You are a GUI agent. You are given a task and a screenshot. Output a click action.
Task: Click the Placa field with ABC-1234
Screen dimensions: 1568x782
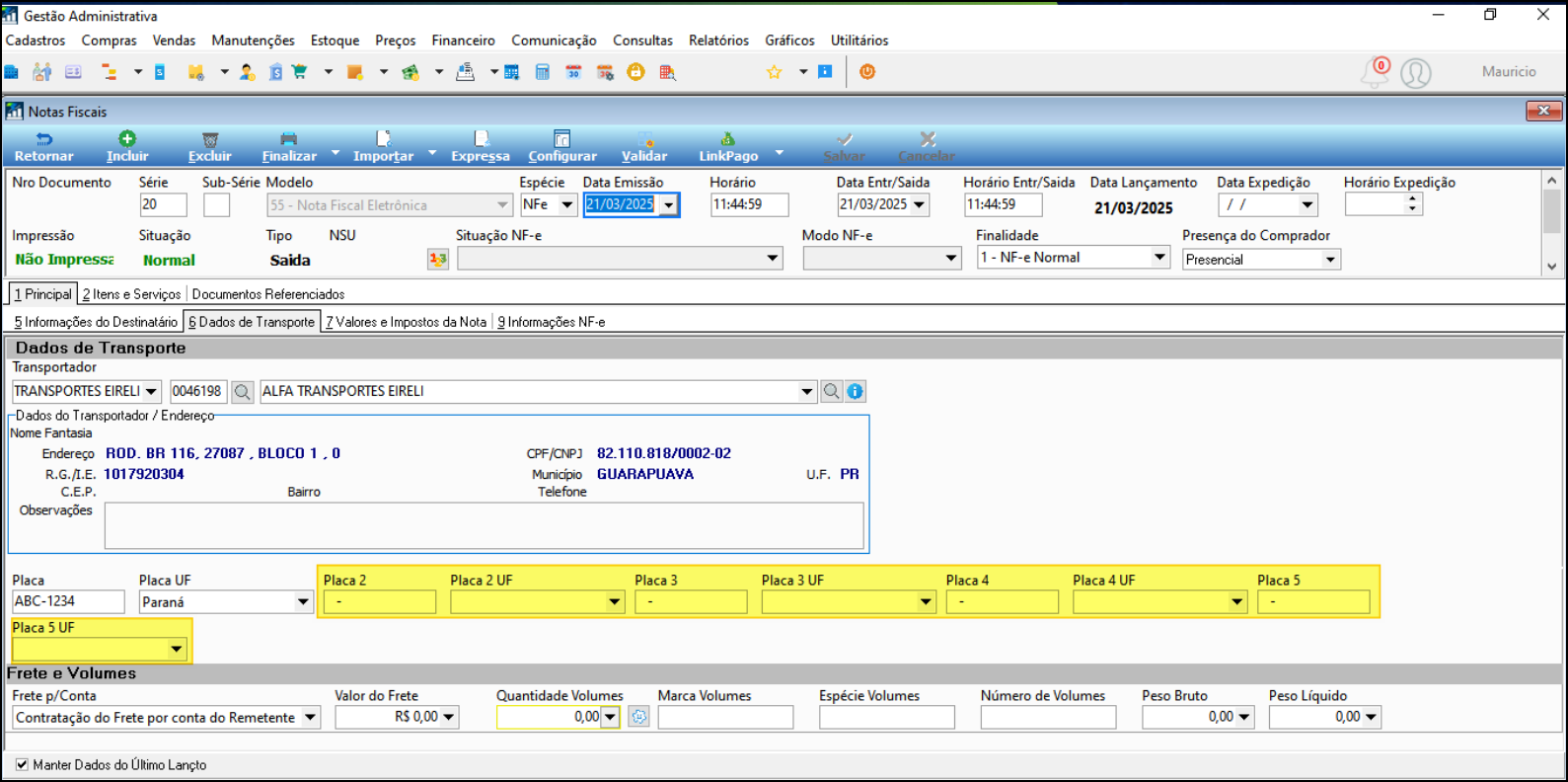pos(68,601)
